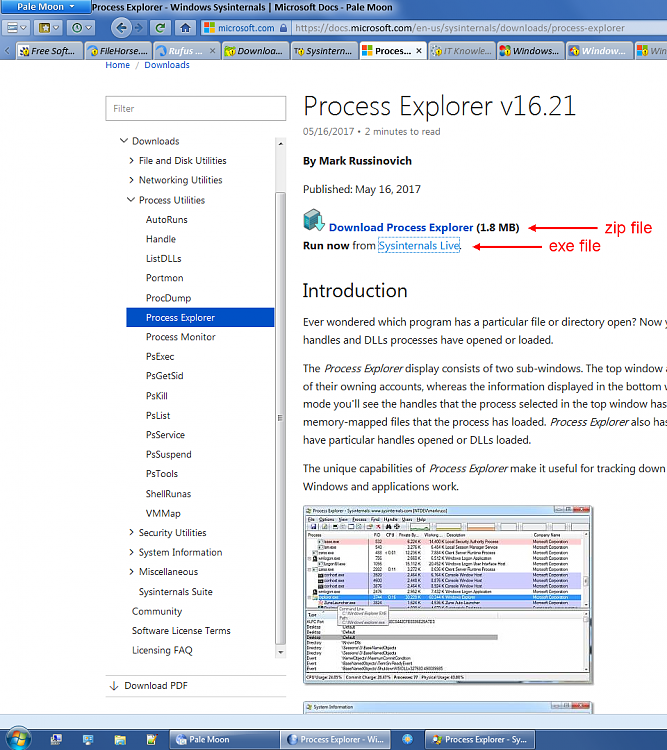Collapse Process Utilities section
The height and width of the screenshot is (750, 667).
pos(131,199)
